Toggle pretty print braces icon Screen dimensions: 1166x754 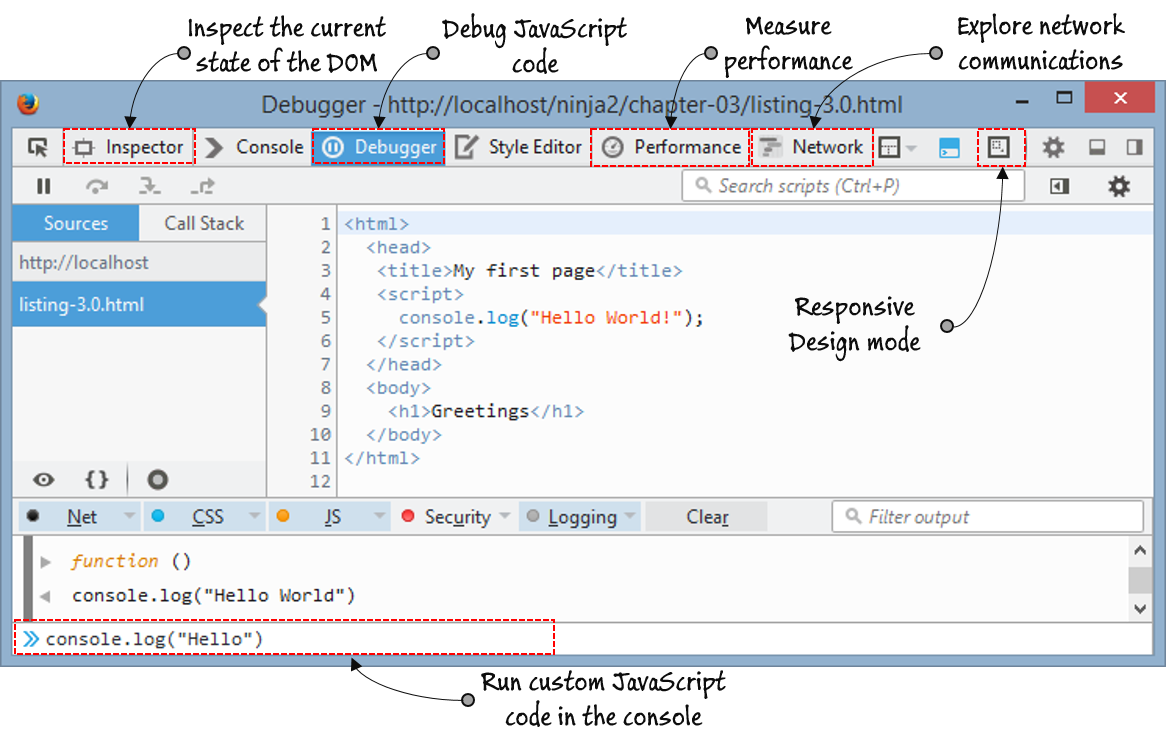pos(97,480)
